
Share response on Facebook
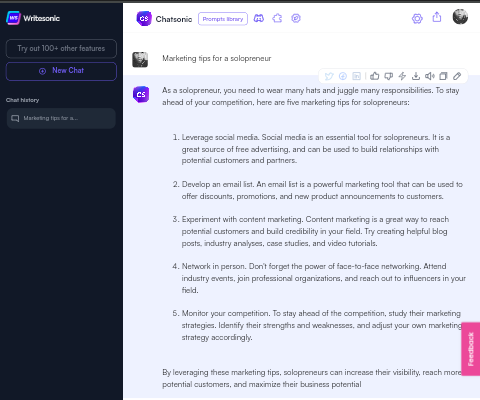click(x=343, y=76)
